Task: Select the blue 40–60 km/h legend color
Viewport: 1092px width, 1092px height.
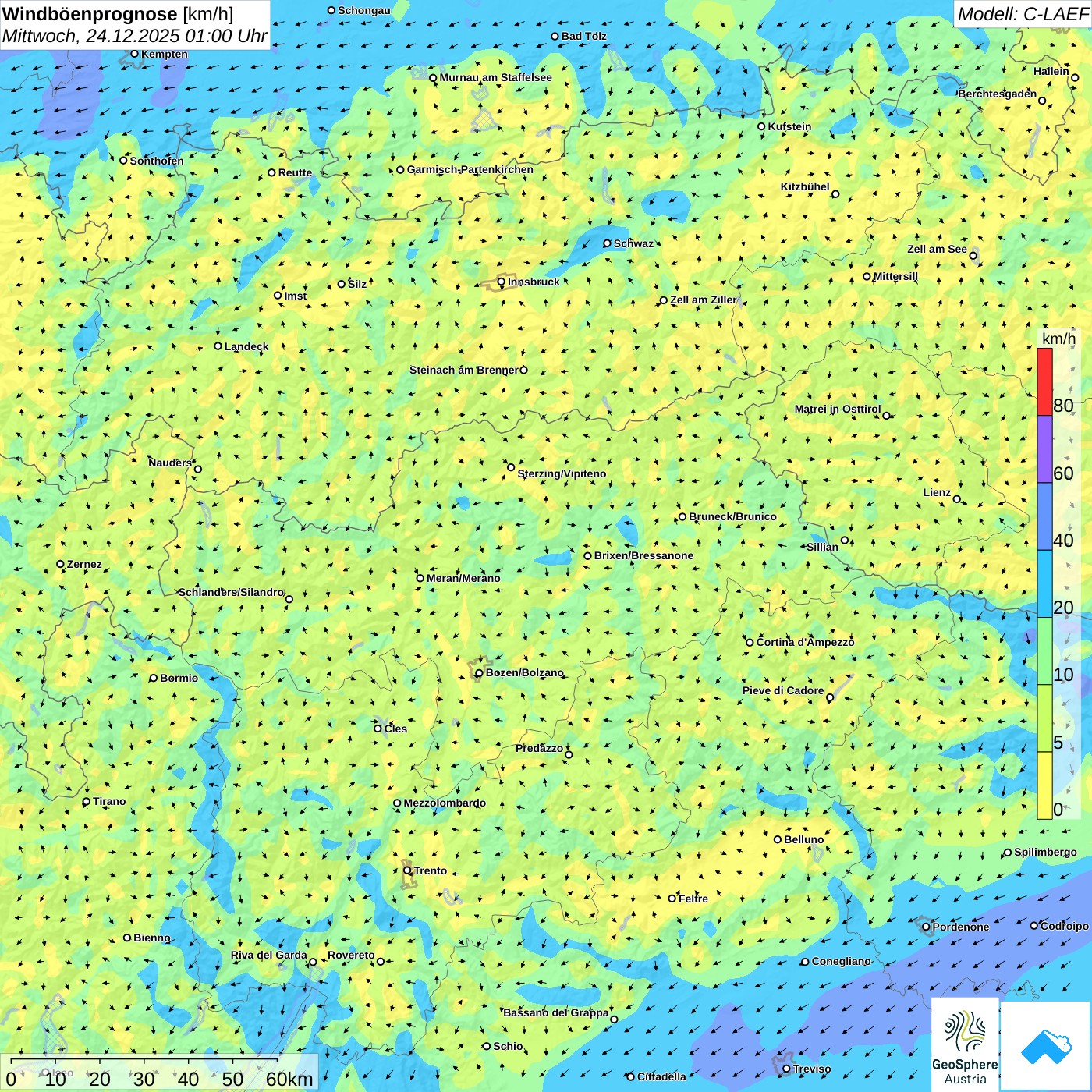Action: [1044, 516]
